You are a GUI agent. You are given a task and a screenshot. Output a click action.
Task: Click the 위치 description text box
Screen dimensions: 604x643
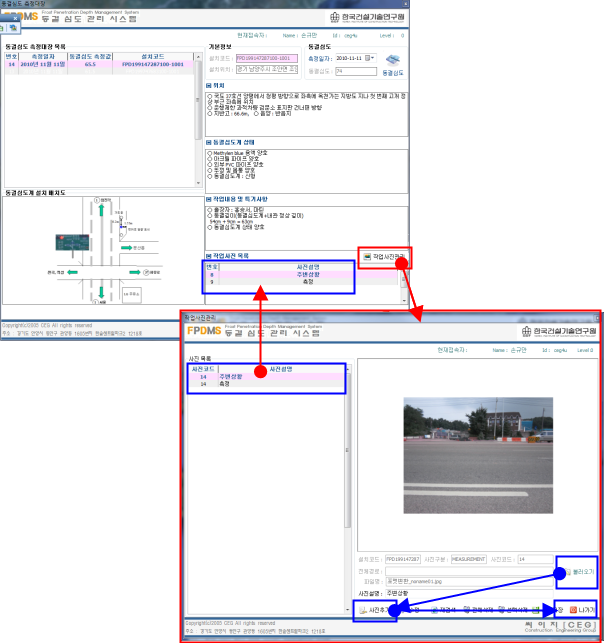(x=306, y=114)
